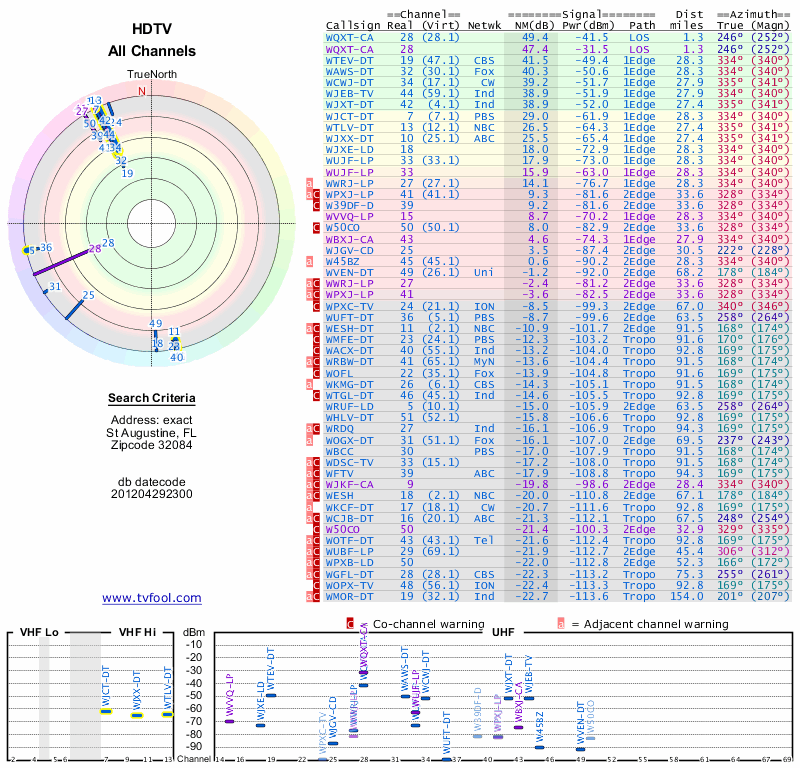Click the co-channel icon beside W39DF-D
The image size is (800, 768).
(316, 206)
